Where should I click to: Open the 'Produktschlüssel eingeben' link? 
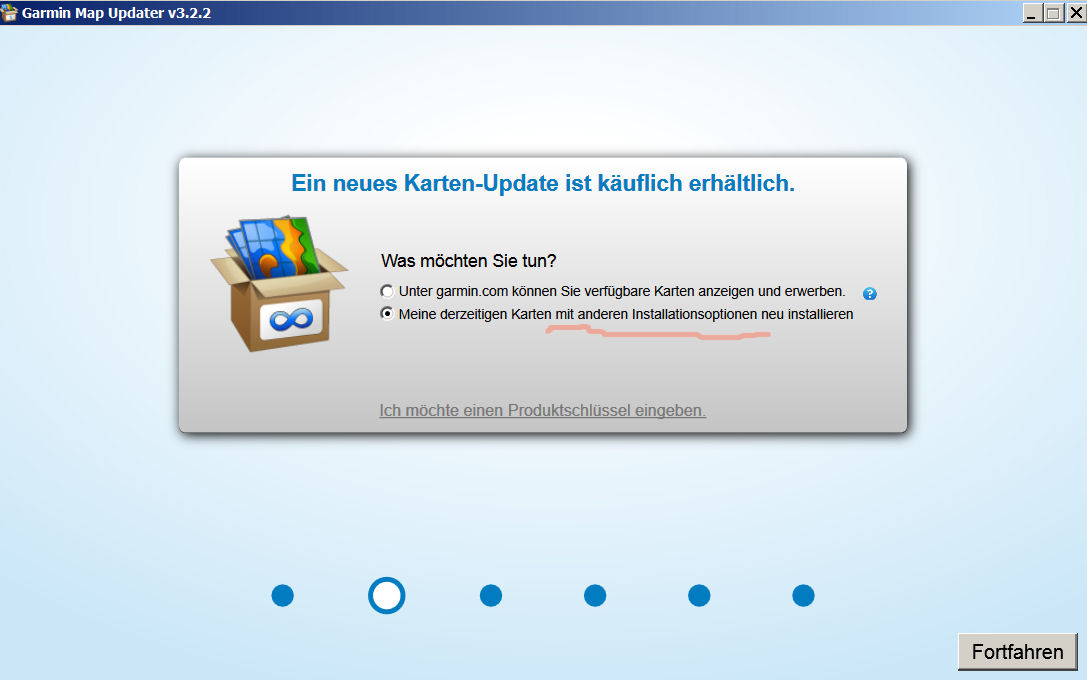(542, 410)
